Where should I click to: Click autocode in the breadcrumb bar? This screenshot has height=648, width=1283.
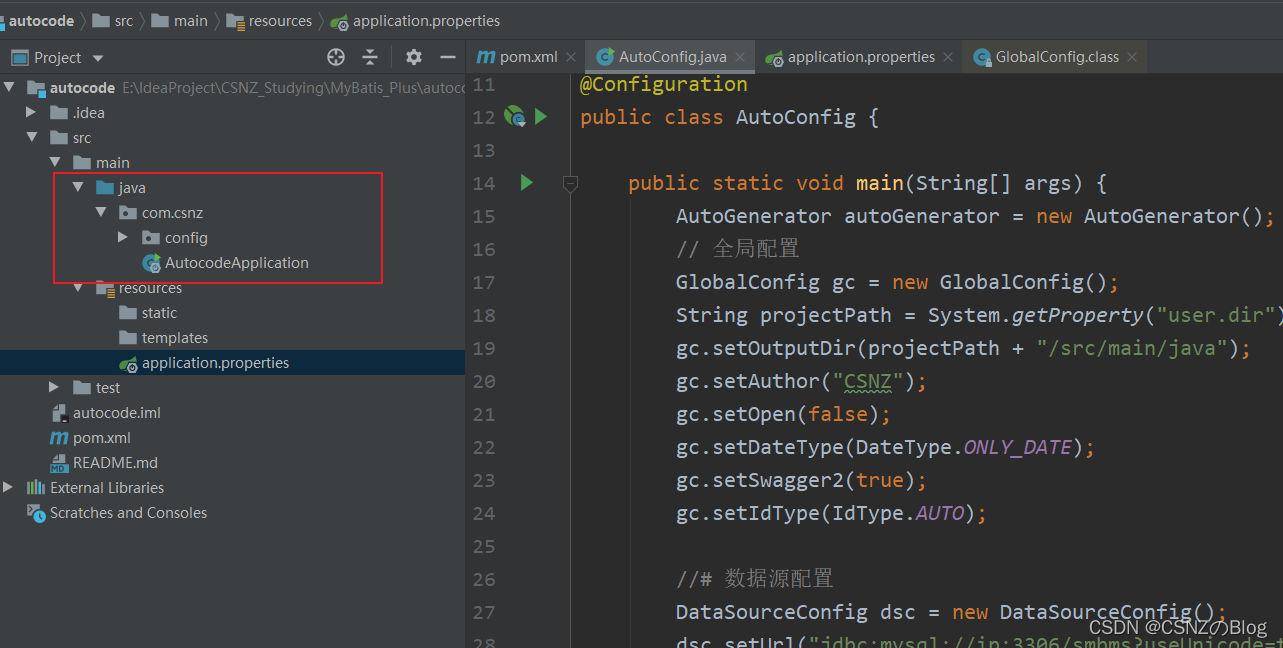click(40, 20)
